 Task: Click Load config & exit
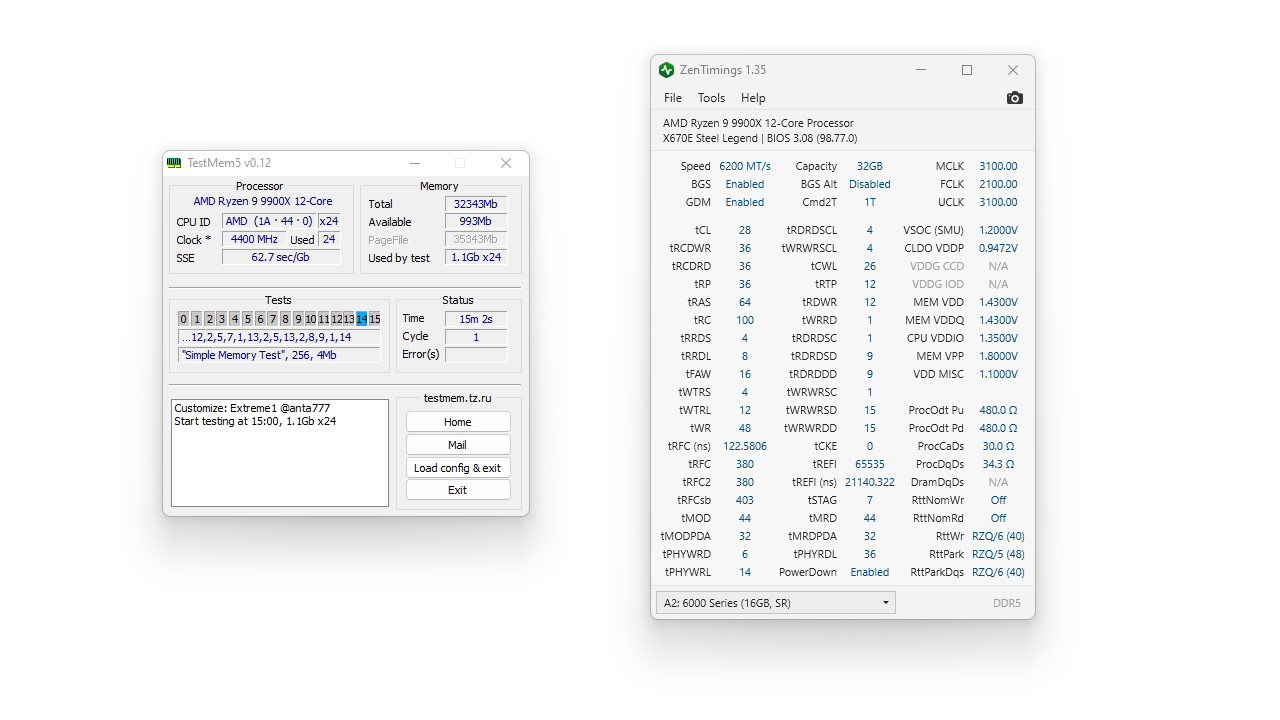[x=457, y=467]
